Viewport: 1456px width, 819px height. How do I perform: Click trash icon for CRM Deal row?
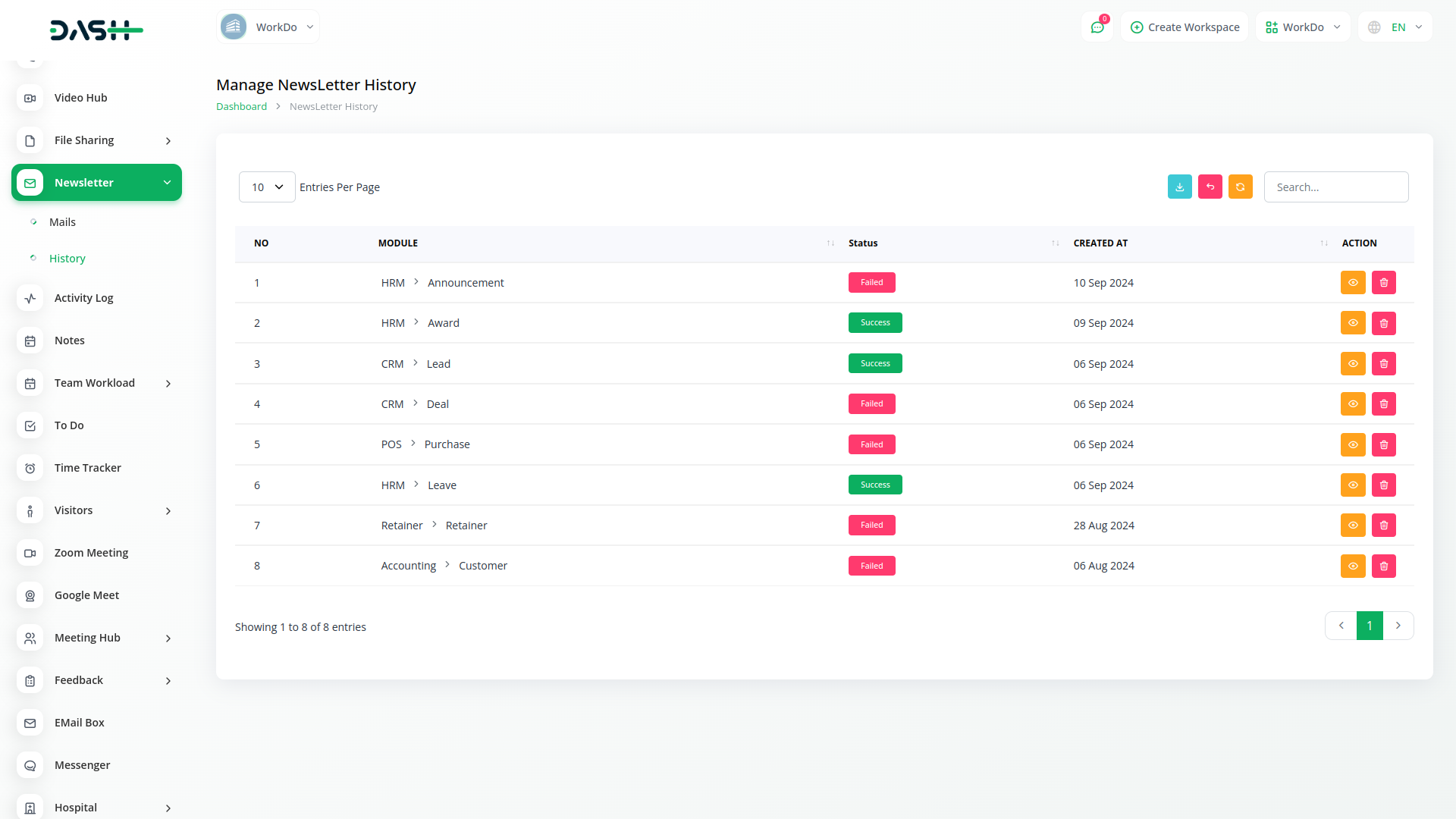click(x=1383, y=404)
